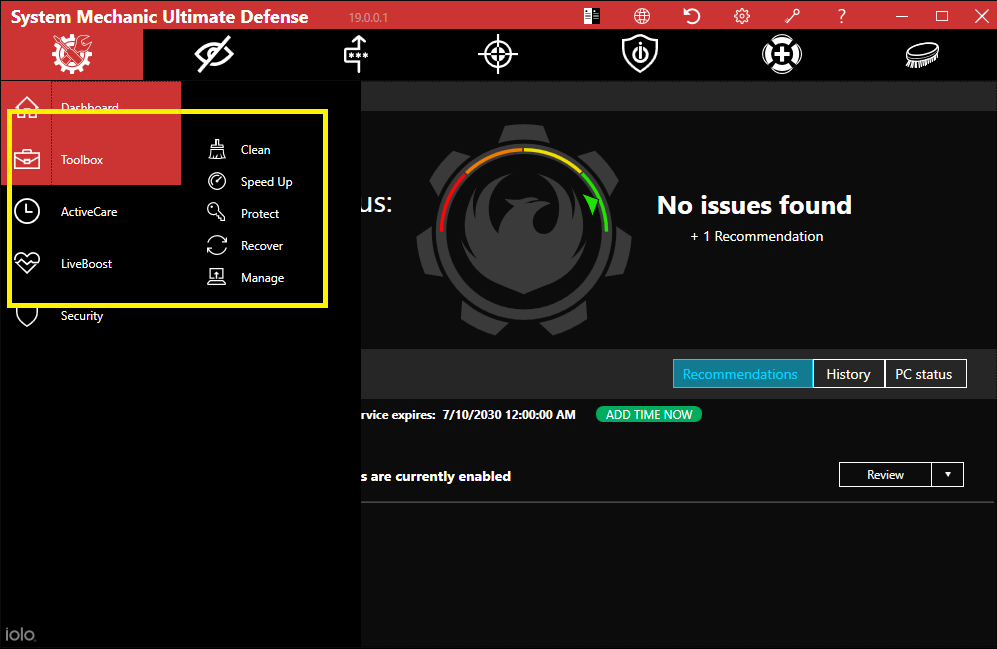Click the '+ 1 Recommendation' text
This screenshot has width=997, height=649.
click(x=757, y=236)
